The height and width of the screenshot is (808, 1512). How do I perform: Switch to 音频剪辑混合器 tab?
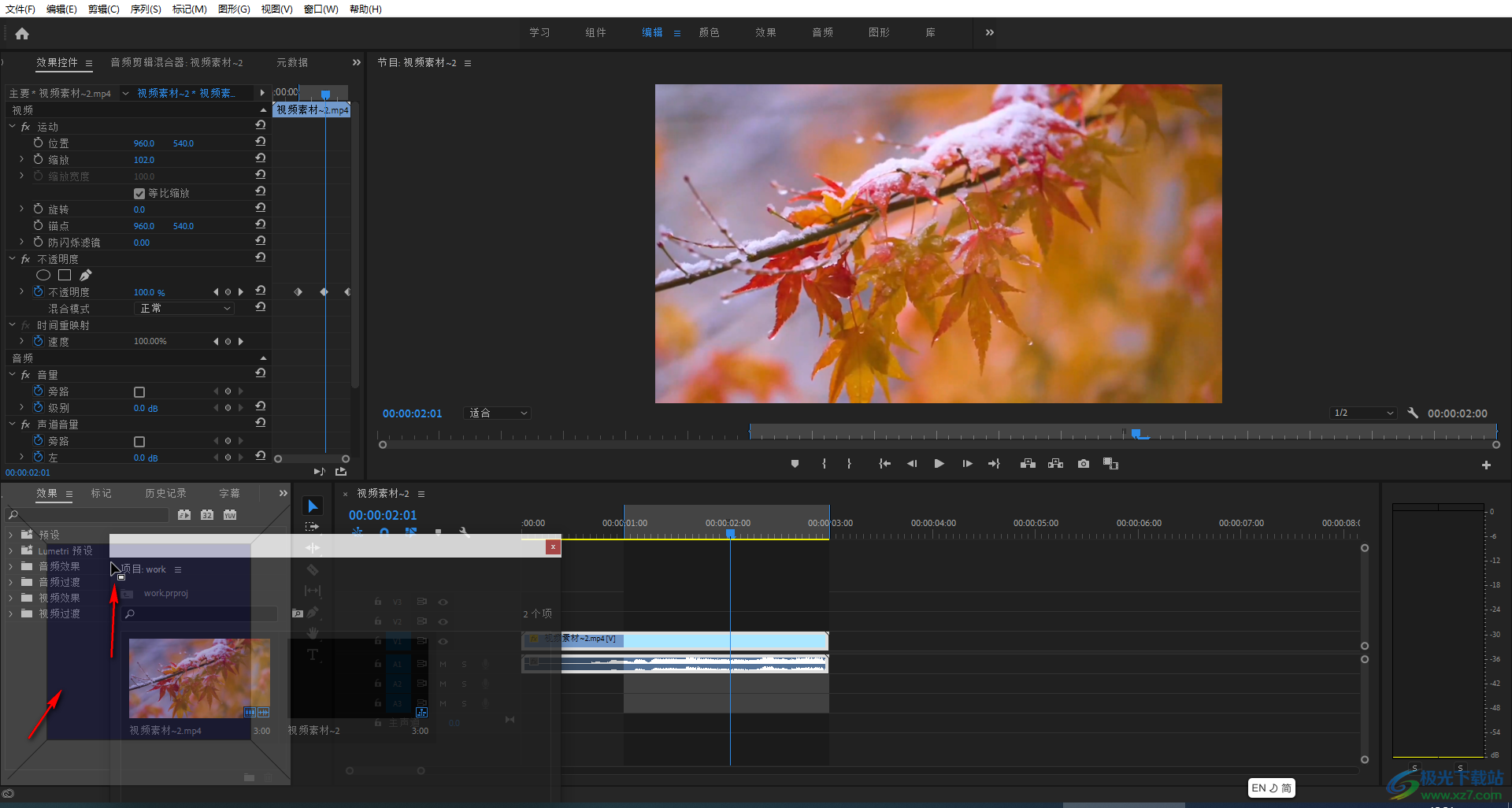[x=176, y=62]
